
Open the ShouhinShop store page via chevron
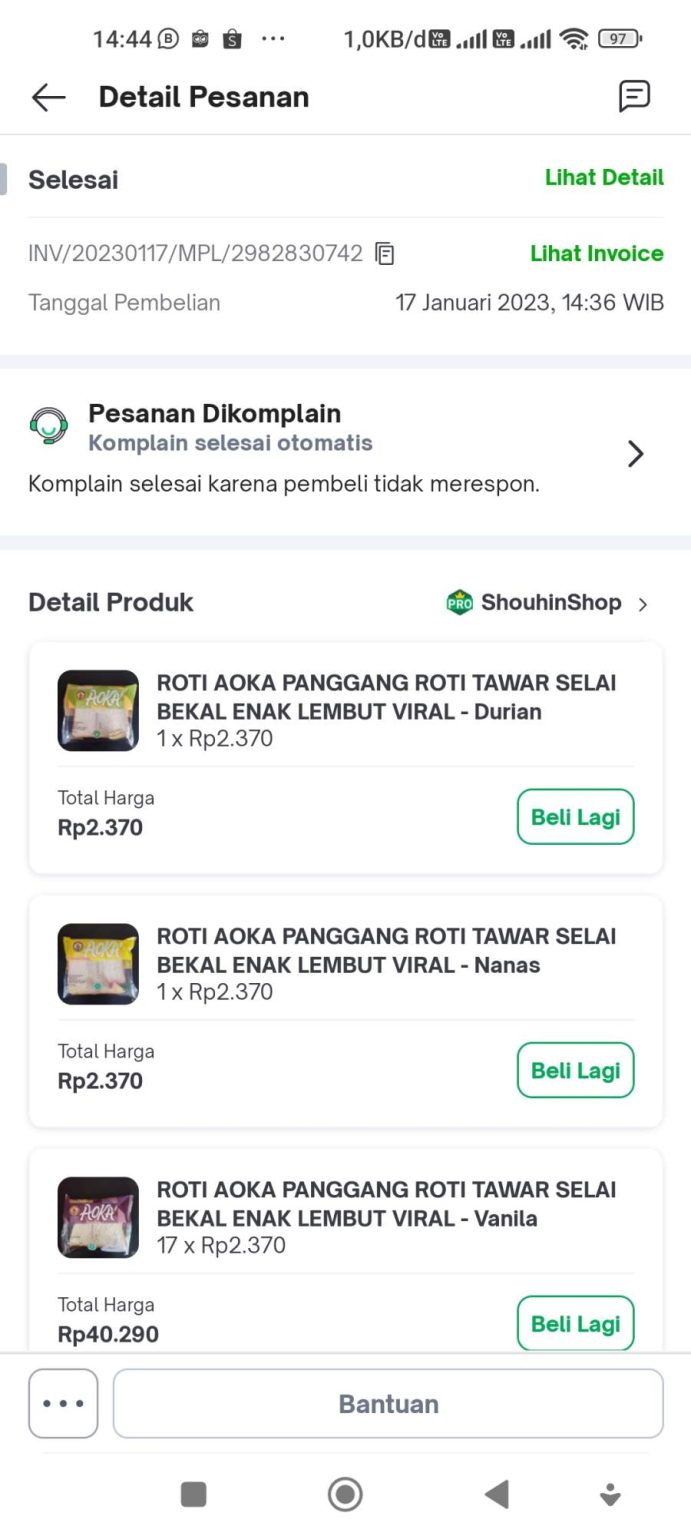click(644, 604)
